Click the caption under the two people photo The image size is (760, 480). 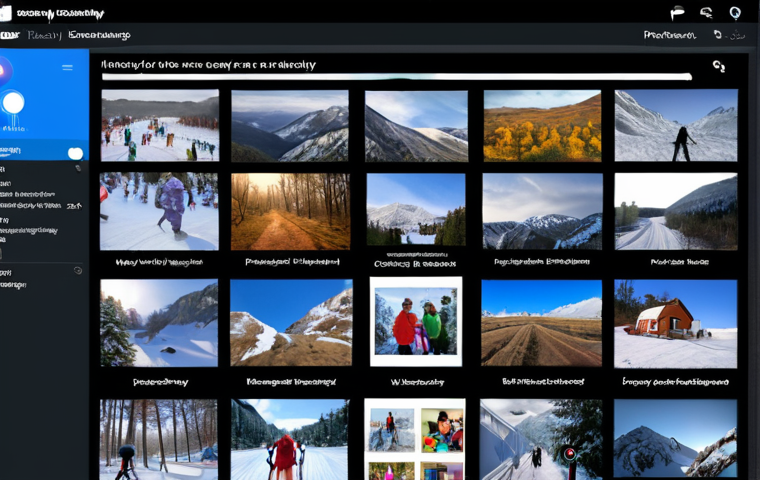[417, 382]
